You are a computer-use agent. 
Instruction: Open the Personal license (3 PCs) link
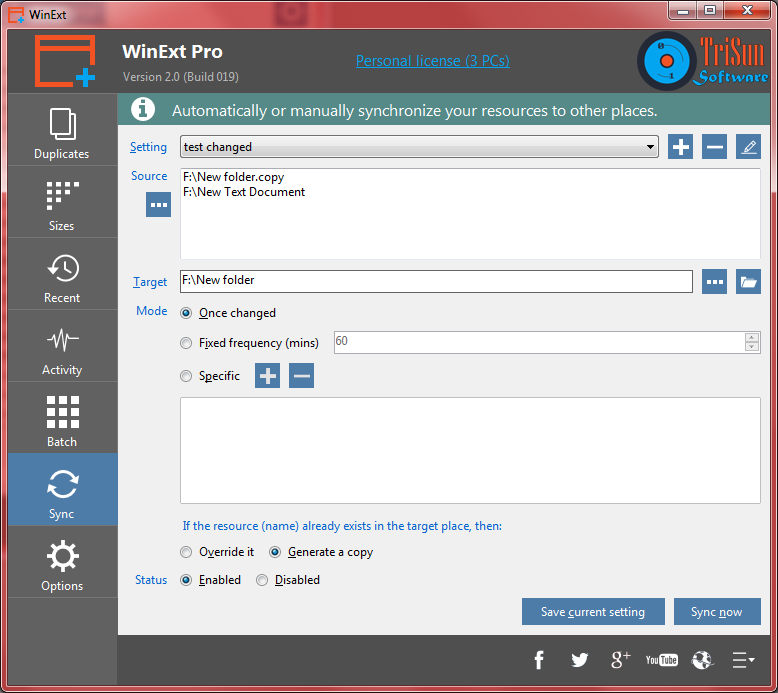(433, 61)
